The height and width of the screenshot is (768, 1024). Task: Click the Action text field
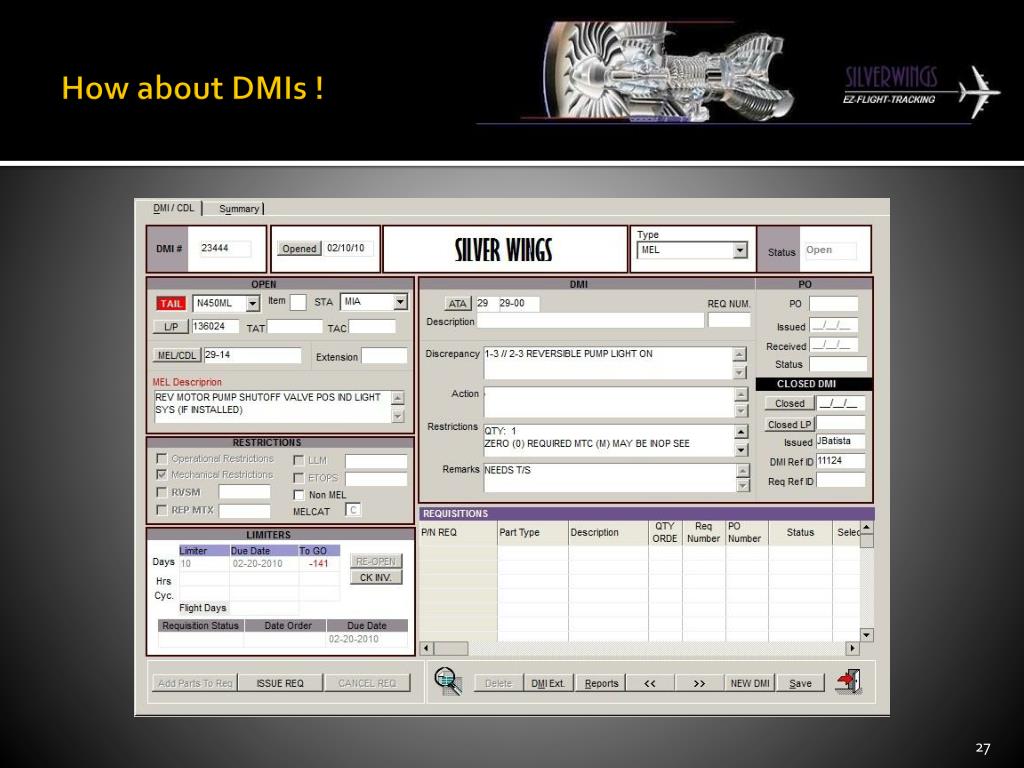click(608, 402)
